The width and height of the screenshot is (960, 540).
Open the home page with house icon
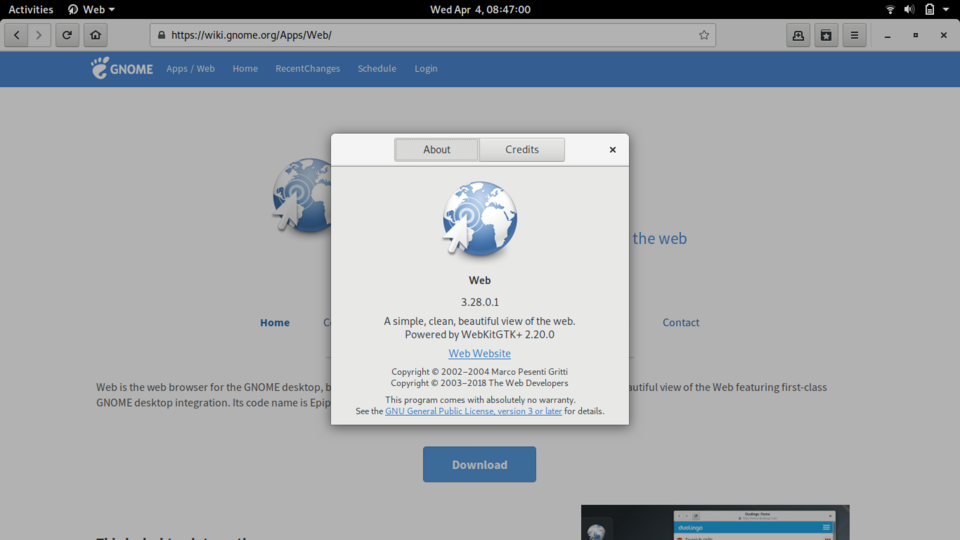click(x=96, y=35)
